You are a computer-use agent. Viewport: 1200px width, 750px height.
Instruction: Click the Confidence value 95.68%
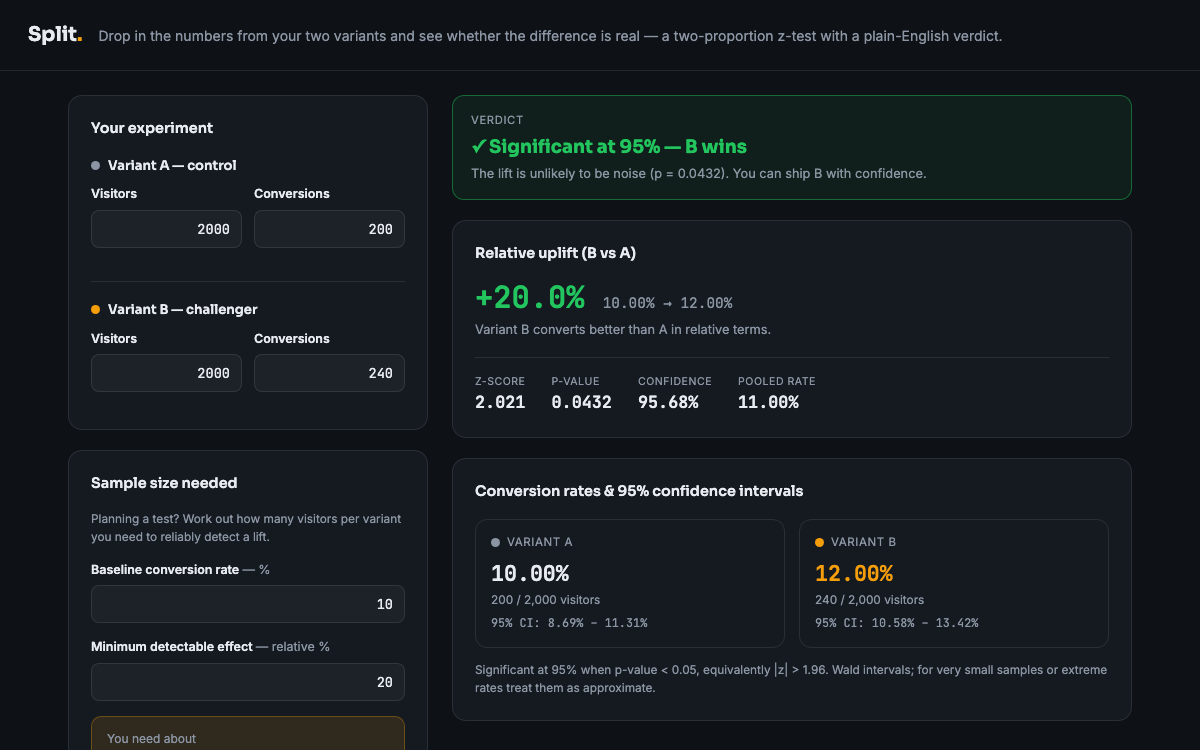668,402
